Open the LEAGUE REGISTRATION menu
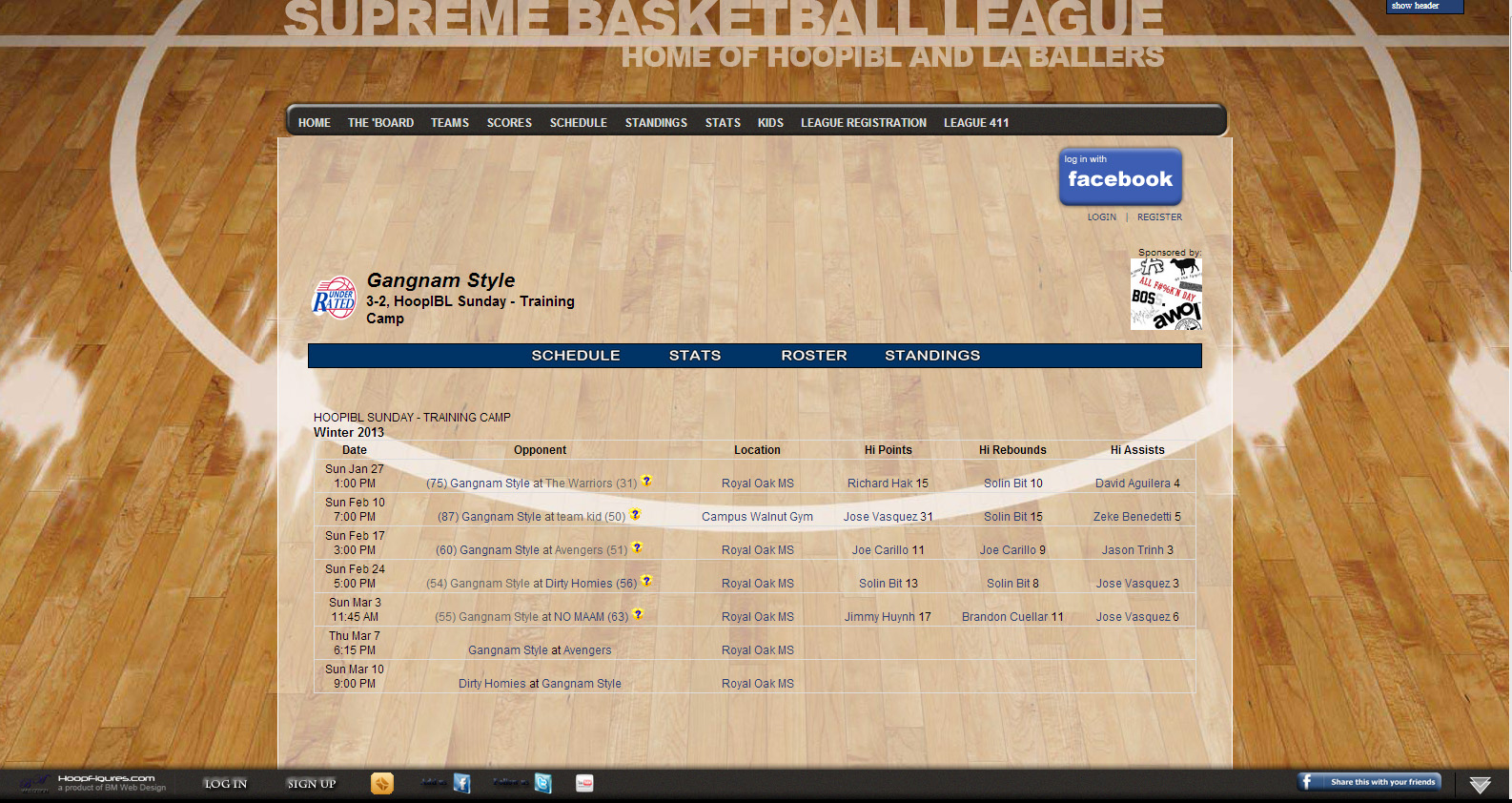 point(863,123)
